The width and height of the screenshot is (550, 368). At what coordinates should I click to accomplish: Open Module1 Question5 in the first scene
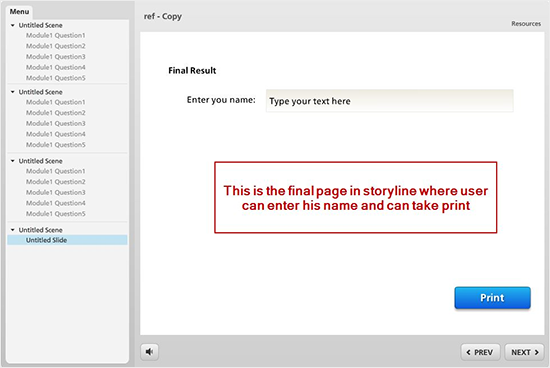coord(55,78)
